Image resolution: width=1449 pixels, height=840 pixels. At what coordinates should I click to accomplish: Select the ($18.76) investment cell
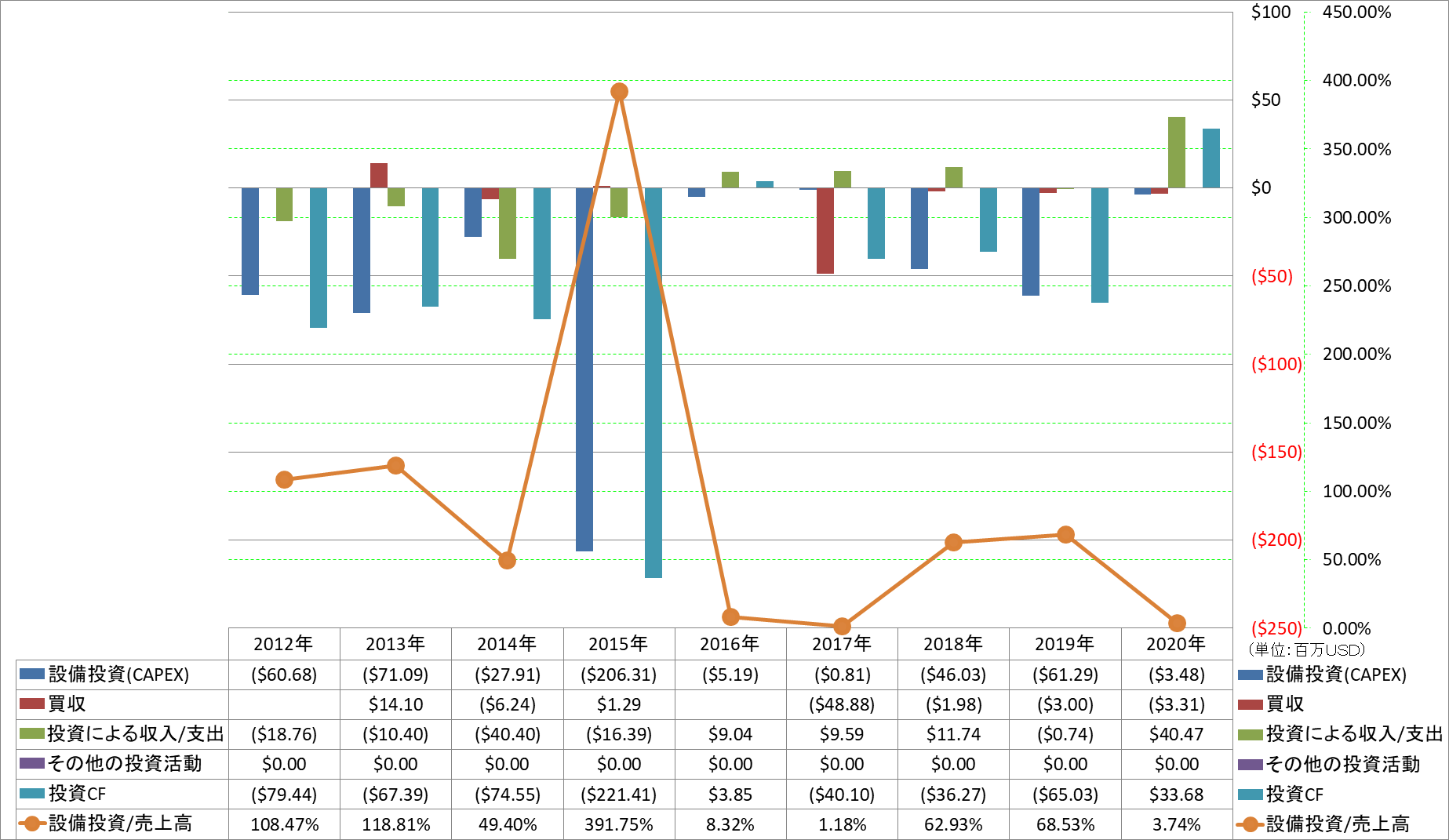pyautogui.click(x=284, y=734)
